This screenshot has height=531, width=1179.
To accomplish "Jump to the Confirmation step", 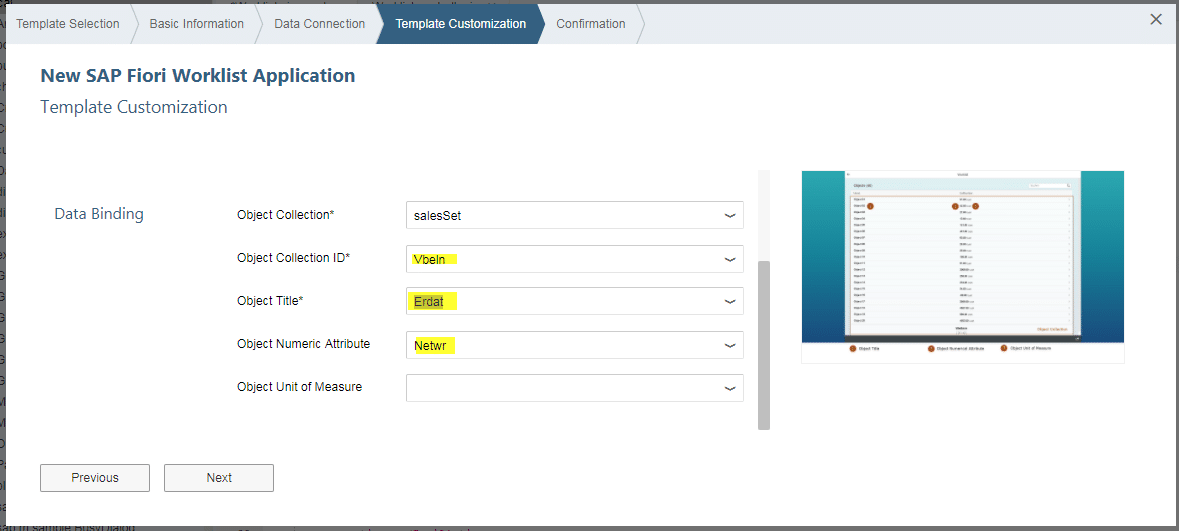I will pos(590,24).
